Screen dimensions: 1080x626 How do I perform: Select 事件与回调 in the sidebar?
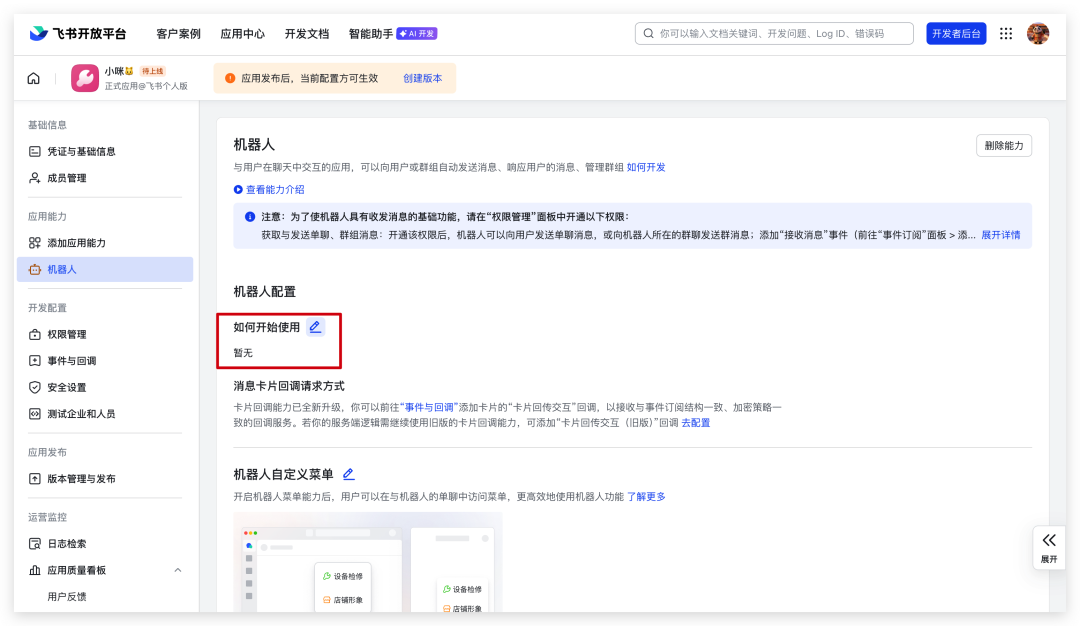pyautogui.click(x=71, y=360)
